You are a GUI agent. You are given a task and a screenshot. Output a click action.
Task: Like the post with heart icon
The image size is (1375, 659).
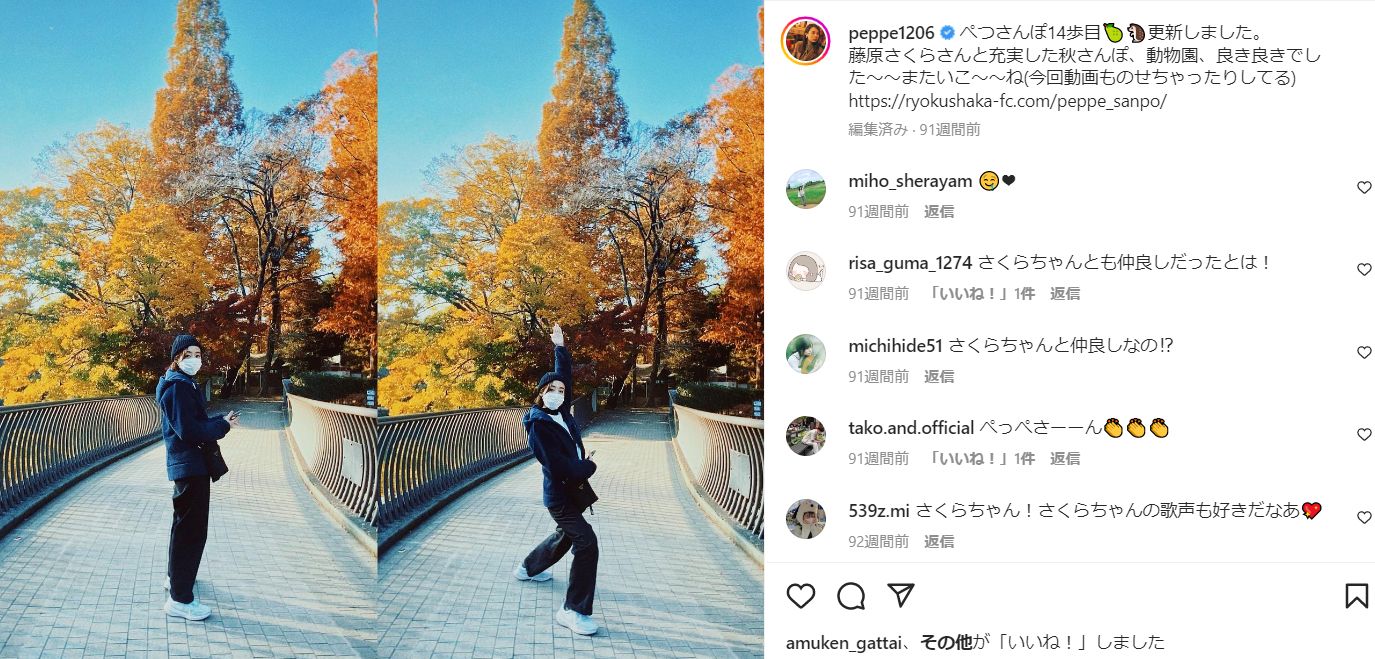pos(801,596)
